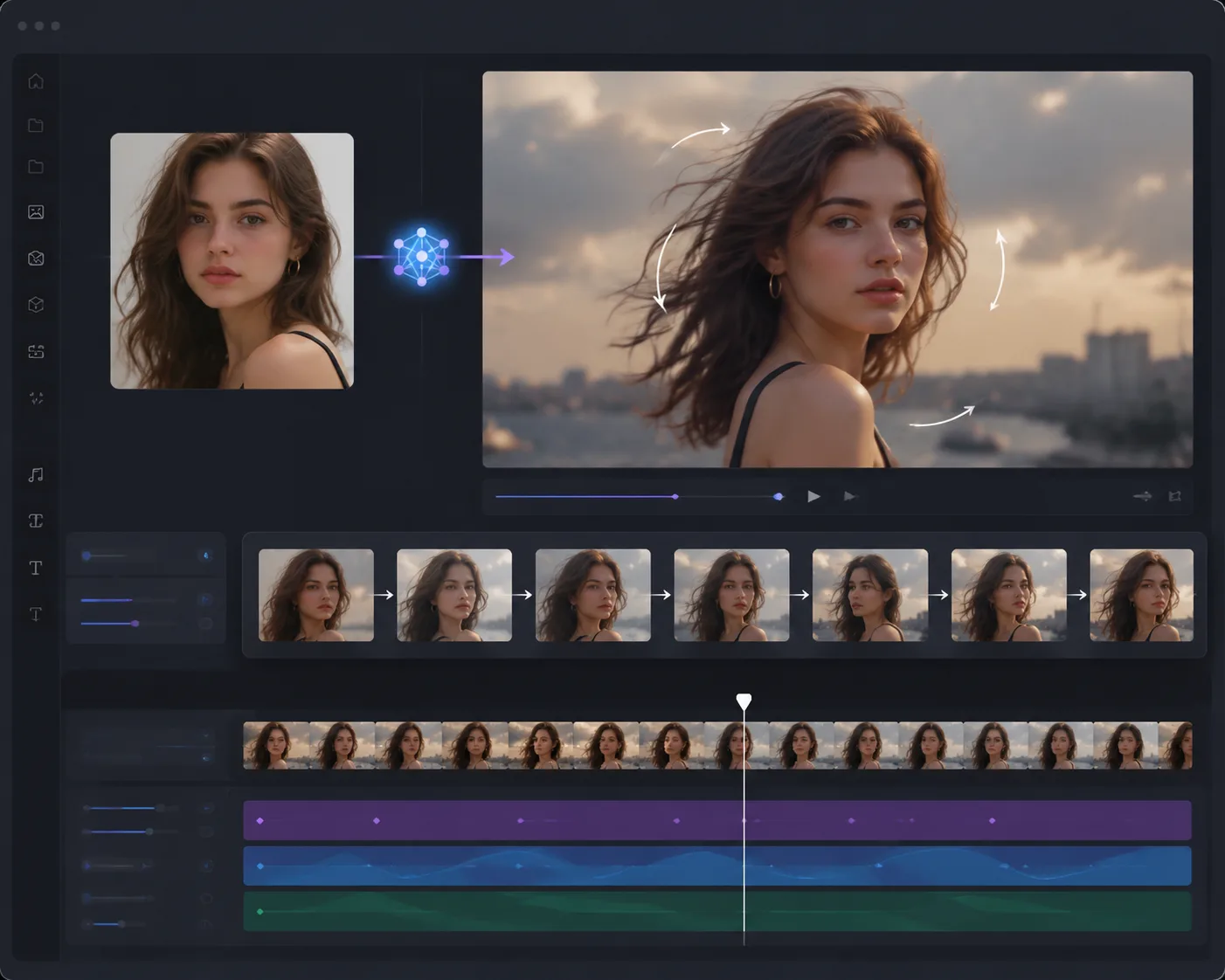1225x980 pixels.
Task: Open the sparkles AI effects sidebar icon
Action: pyautogui.click(x=36, y=398)
